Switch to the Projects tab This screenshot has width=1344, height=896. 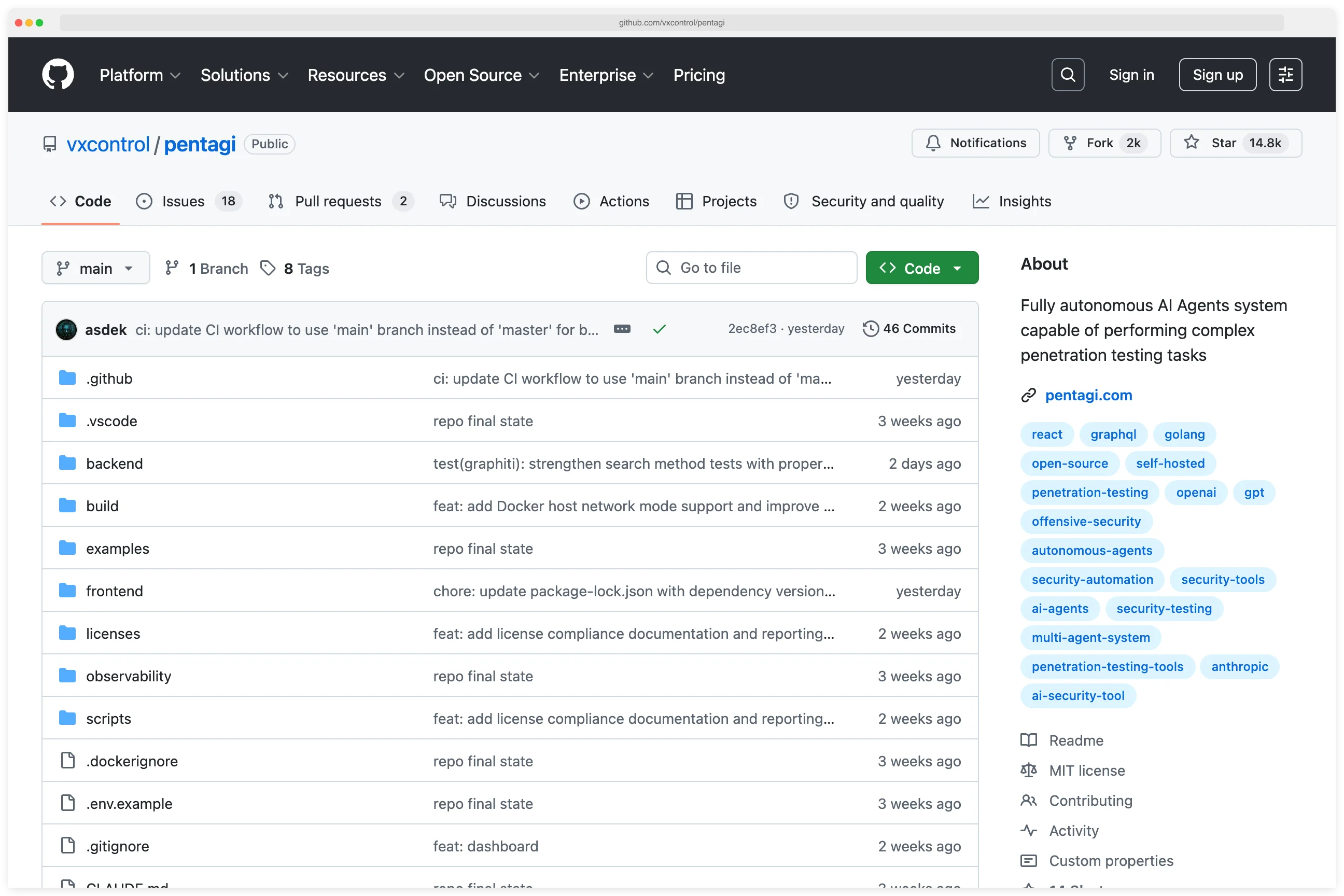point(716,201)
